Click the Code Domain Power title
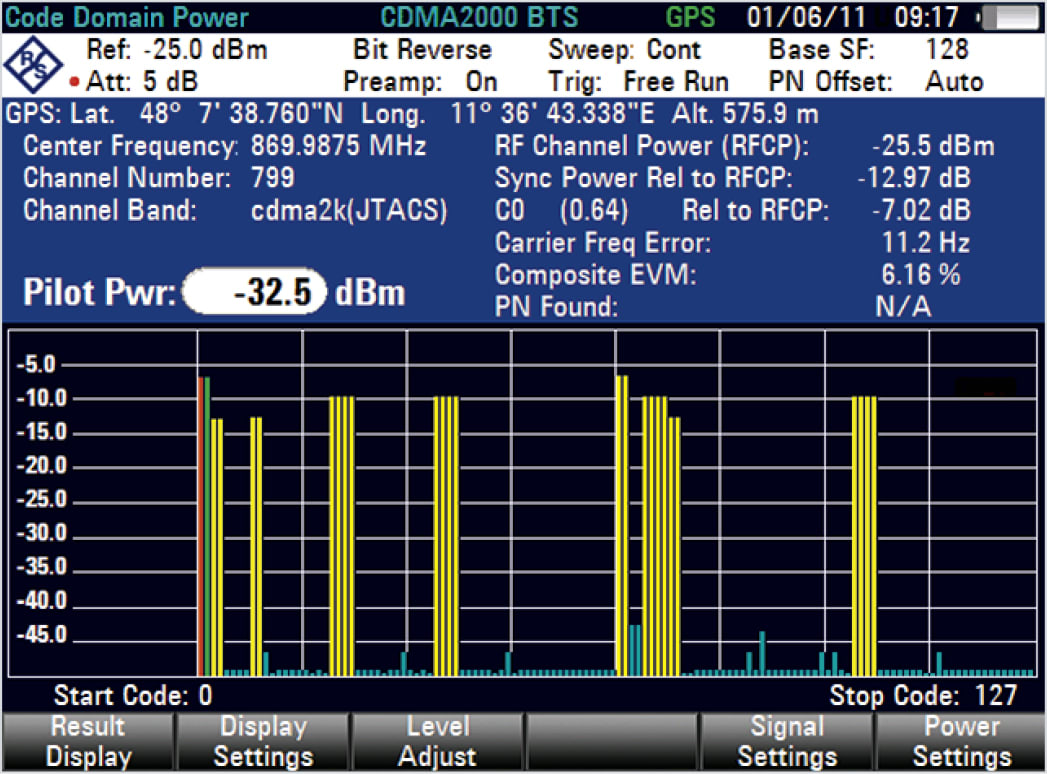 tap(124, 16)
